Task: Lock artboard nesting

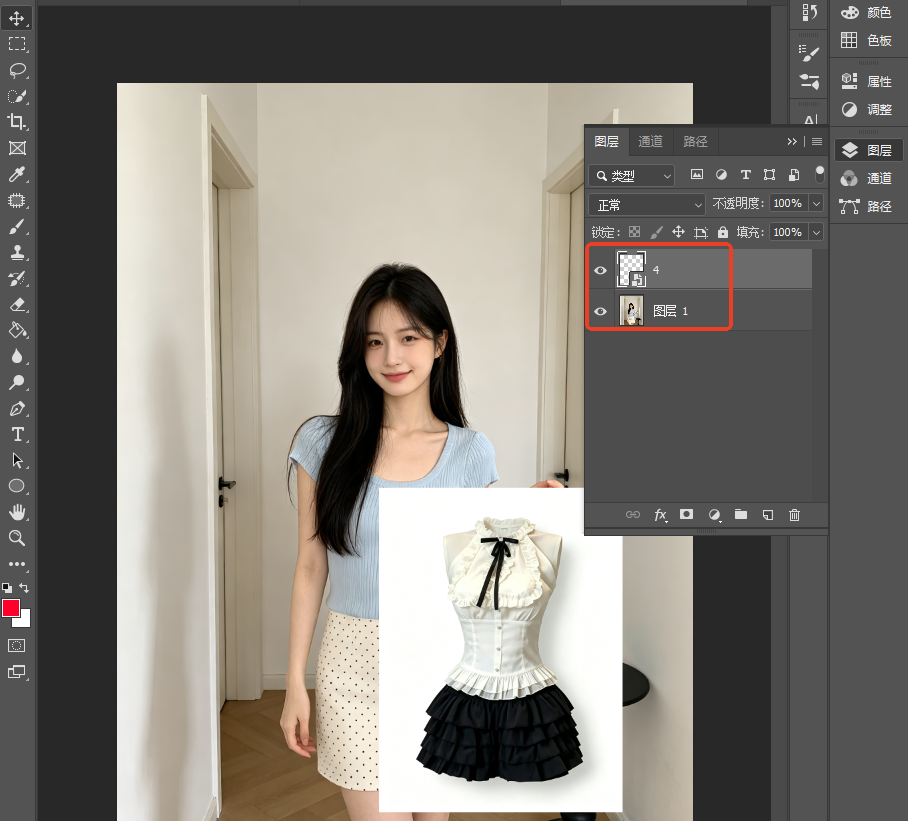Action: [701, 233]
